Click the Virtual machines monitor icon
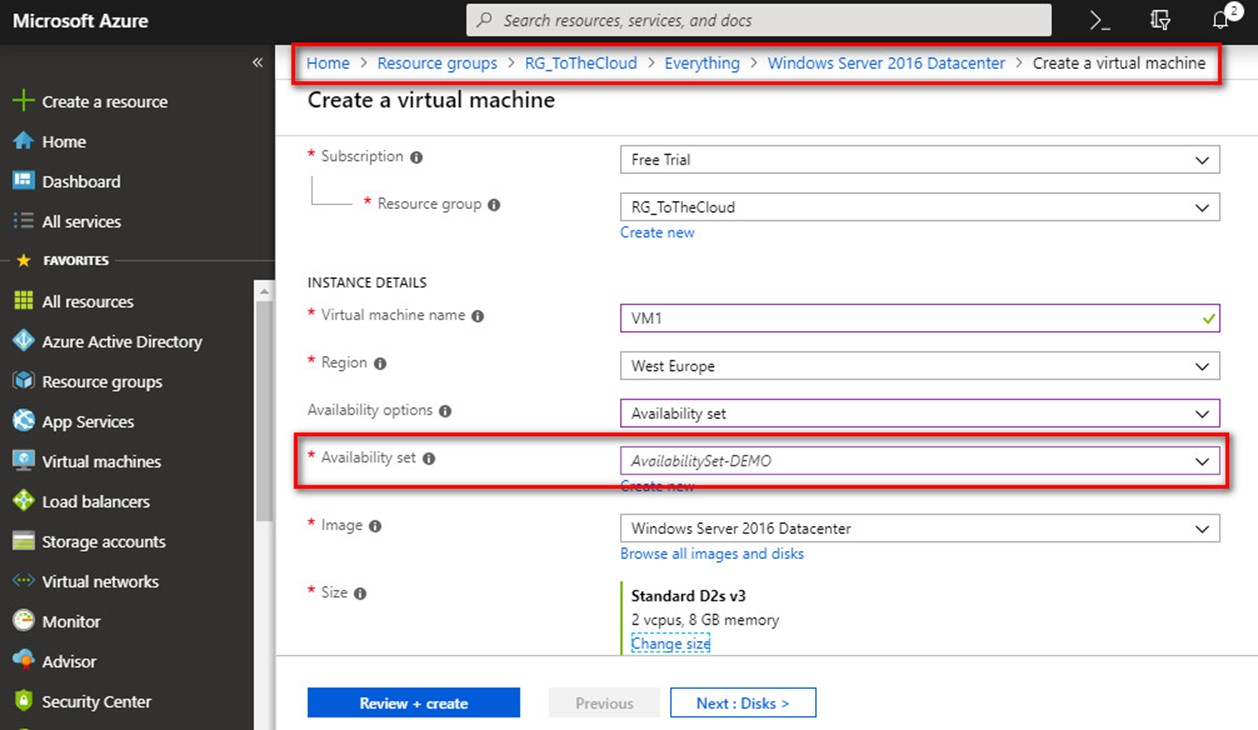Viewport: 1258px width, 730px height. coord(23,461)
